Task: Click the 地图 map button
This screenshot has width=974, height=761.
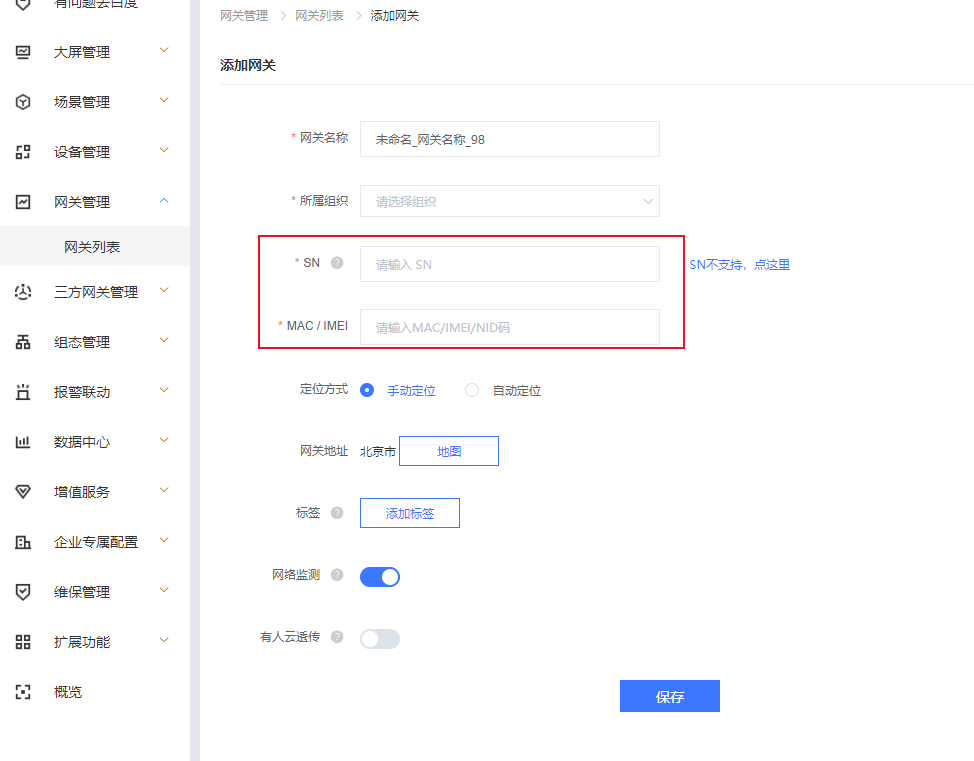Action: tap(449, 451)
